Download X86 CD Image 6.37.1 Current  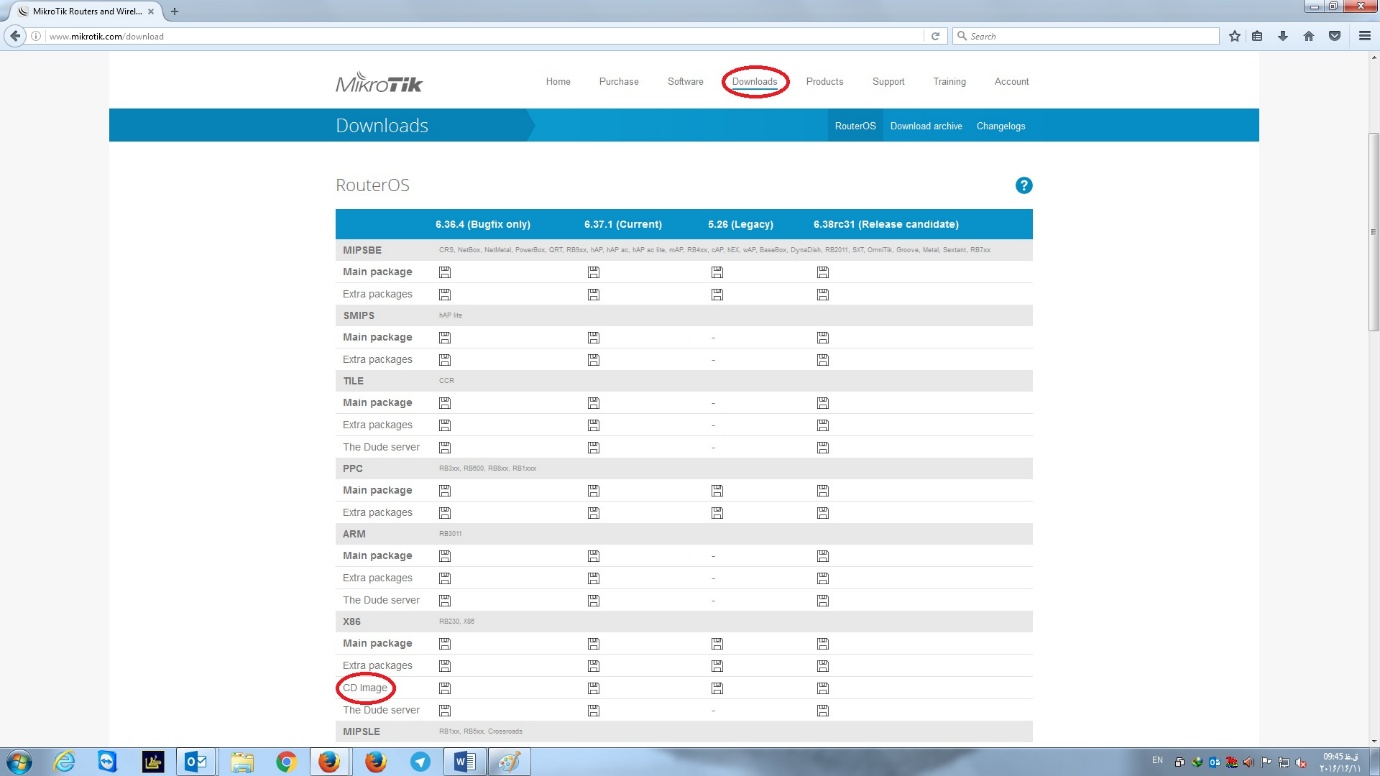593,688
